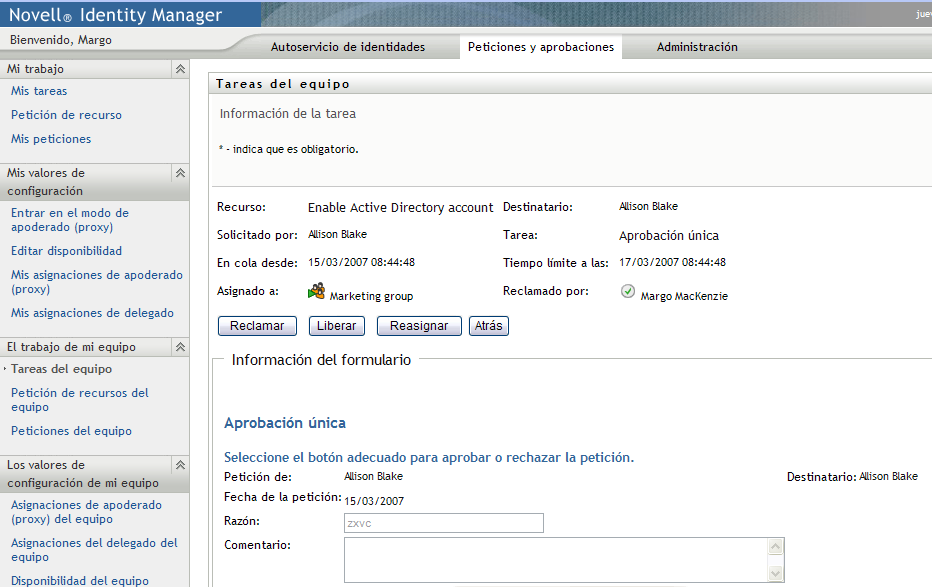932x587 pixels.
Task: Select Tareas del equipo in sidebar
Action: point(61,369)
